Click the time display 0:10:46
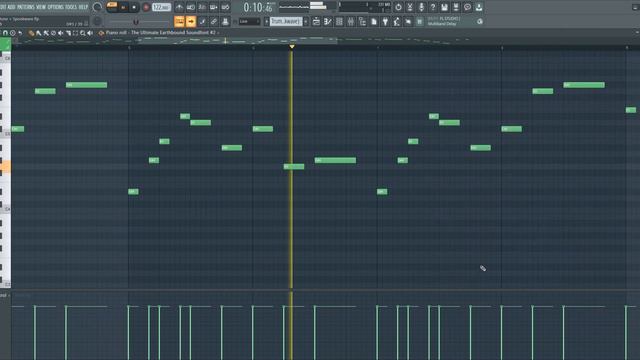Screen dimensions: 640x360 click(x=258, y=7)
